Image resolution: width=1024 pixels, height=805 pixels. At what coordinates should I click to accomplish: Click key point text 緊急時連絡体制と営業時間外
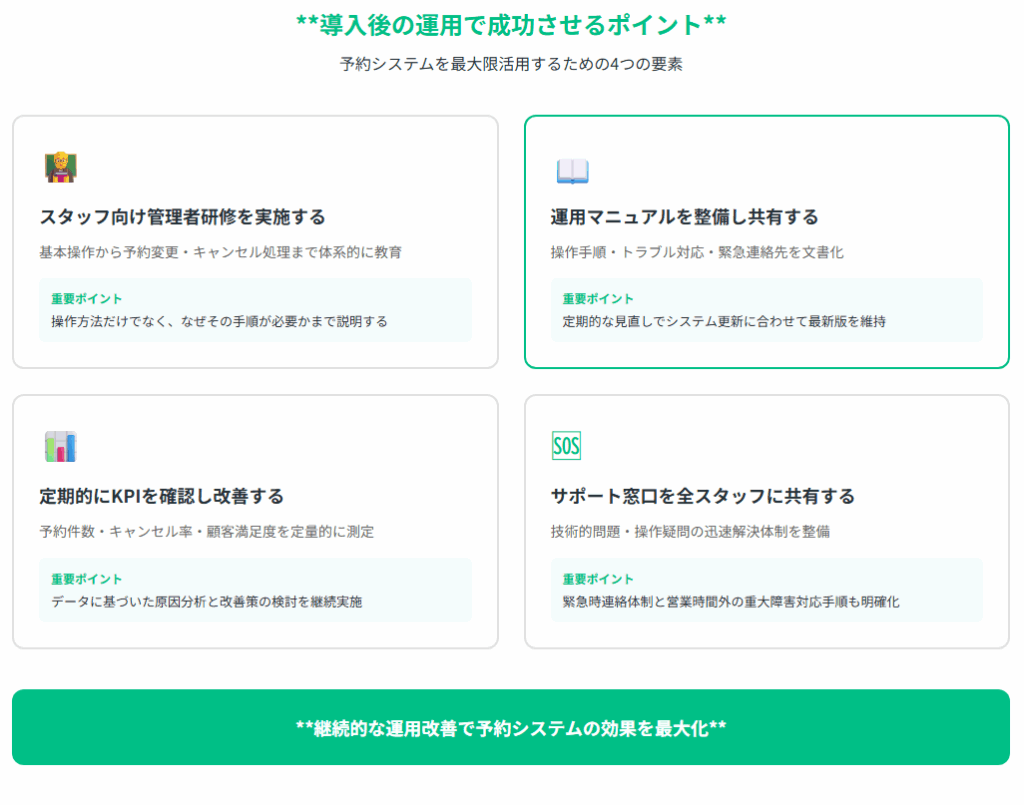(x=730, y=602)
